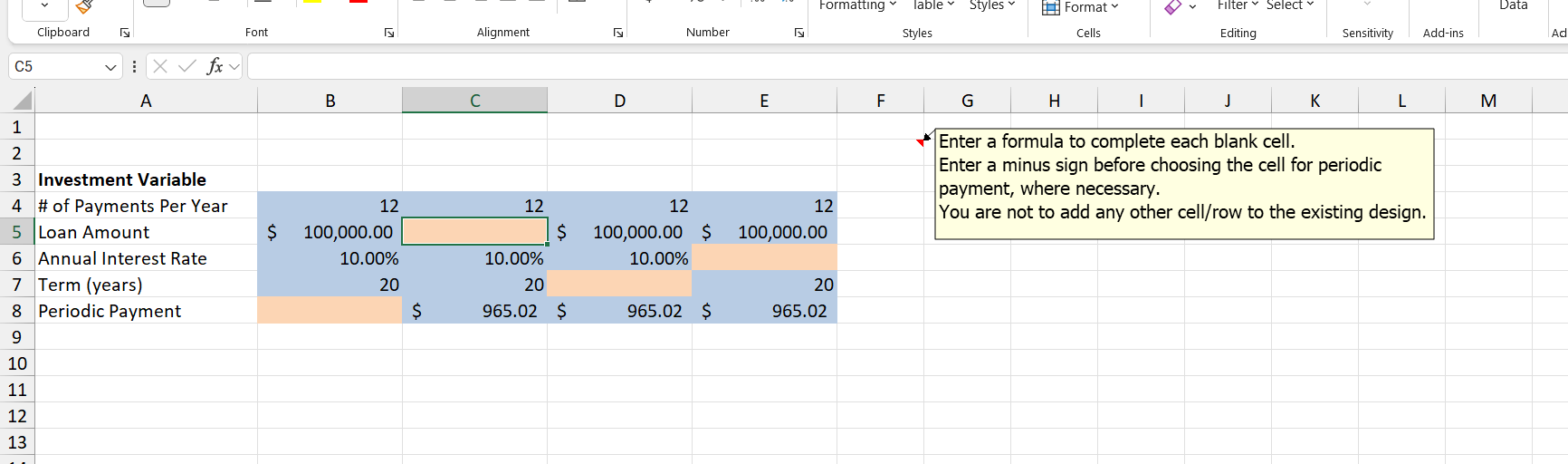Select cell E7 showing 20
This screenshot has height=464, width=1568.
pyautogui.click(x=765, y=285)
